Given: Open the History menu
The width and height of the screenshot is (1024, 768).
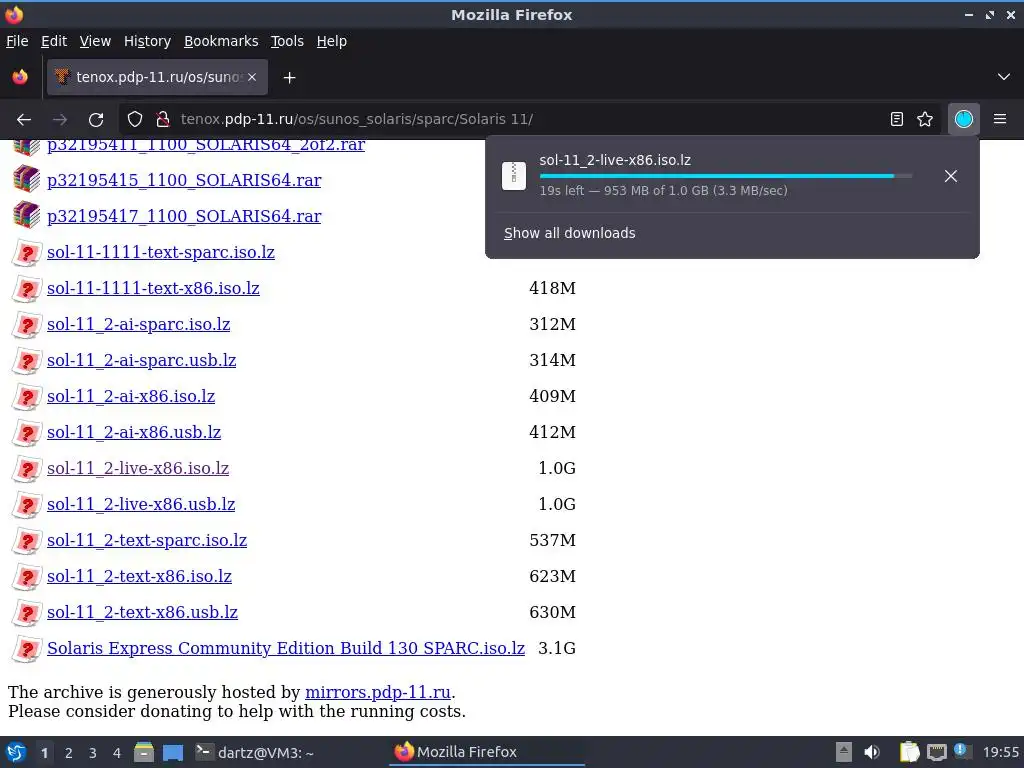Looking at the screenshot, I should (x=148, y=41).
